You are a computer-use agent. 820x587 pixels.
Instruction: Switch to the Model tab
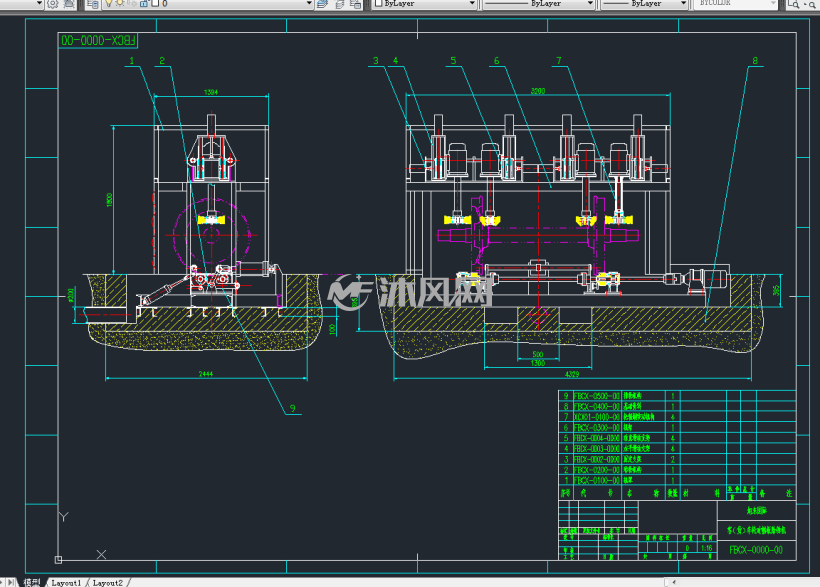tap(31, 582)
